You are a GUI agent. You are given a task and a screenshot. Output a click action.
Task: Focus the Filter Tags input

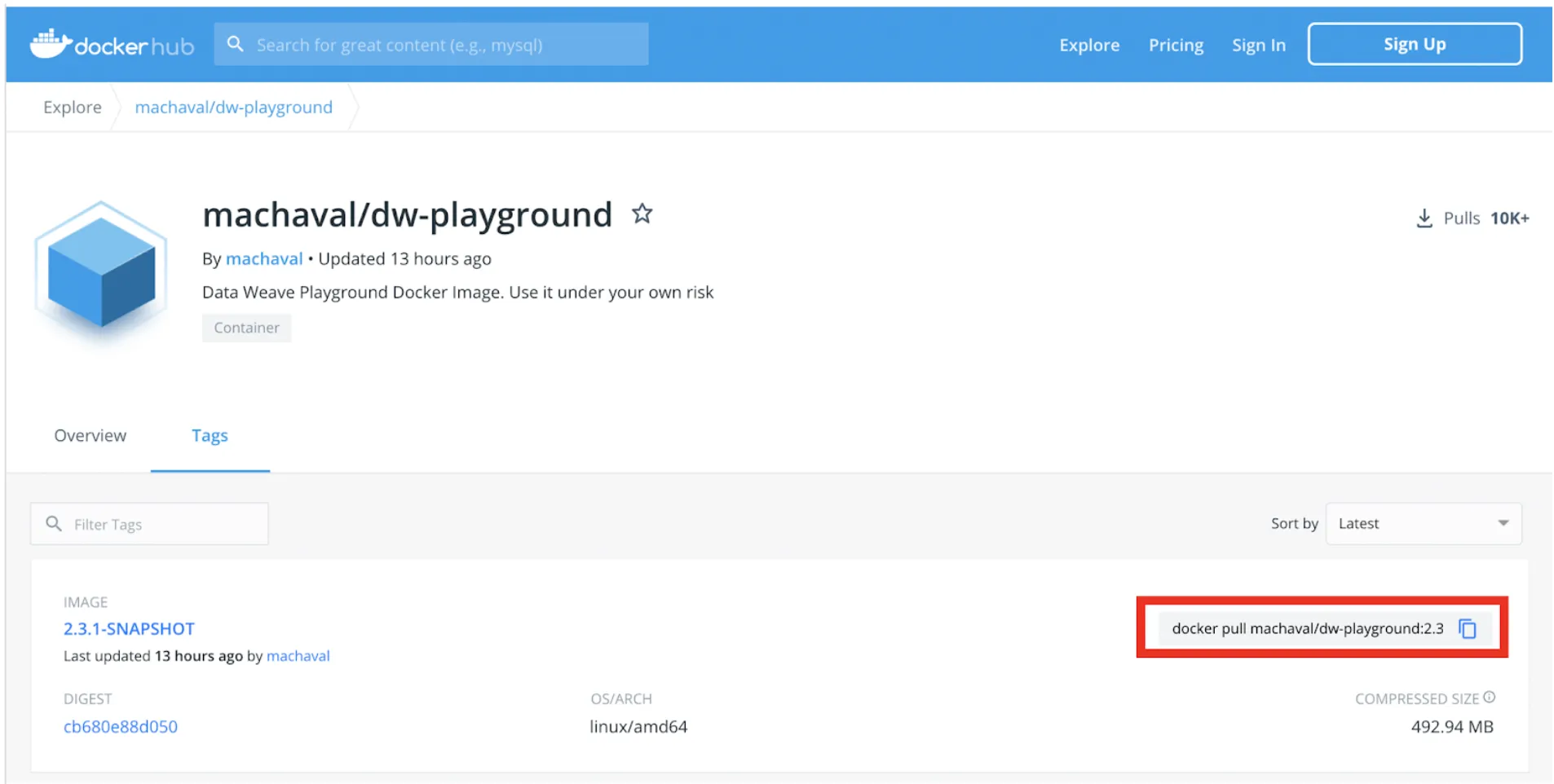149,523
